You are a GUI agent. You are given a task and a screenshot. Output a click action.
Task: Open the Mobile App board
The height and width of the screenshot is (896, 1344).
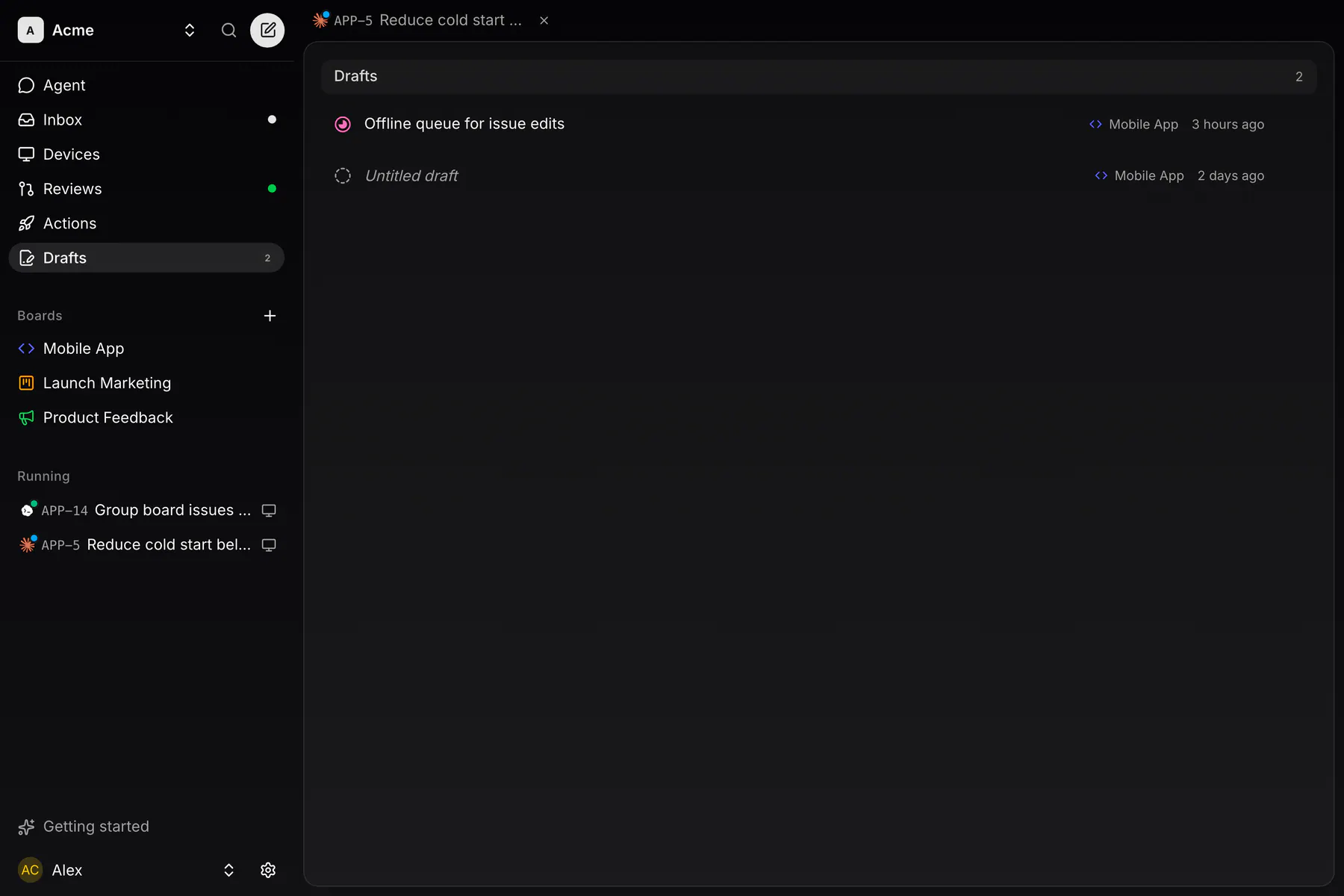(146, 348)
